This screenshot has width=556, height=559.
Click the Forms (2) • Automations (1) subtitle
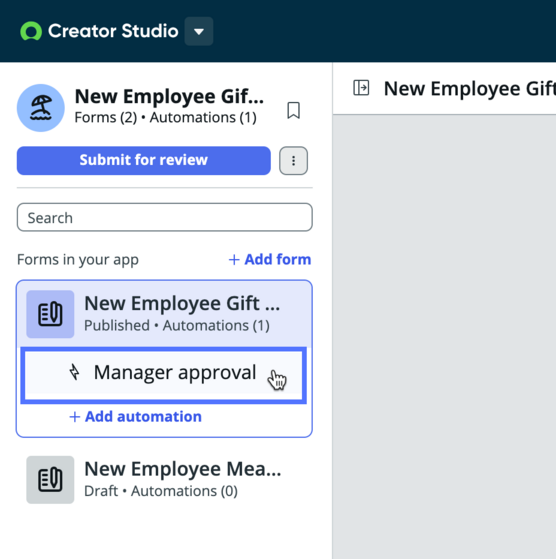tap(165, 118)
